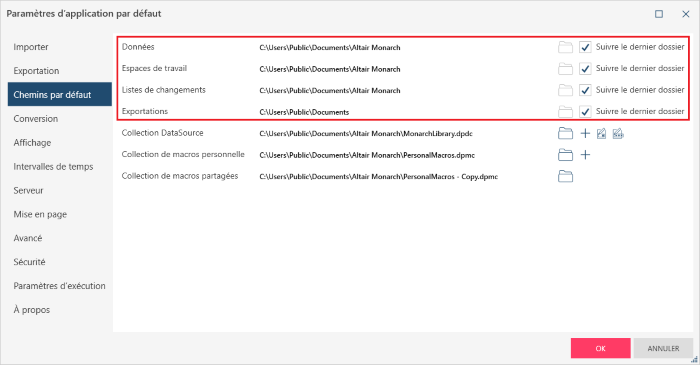Viewport: 700px width, 365px height.
Task: Uncheck Suivre le dernier dossier for Données
Action: tap(585, 47)
